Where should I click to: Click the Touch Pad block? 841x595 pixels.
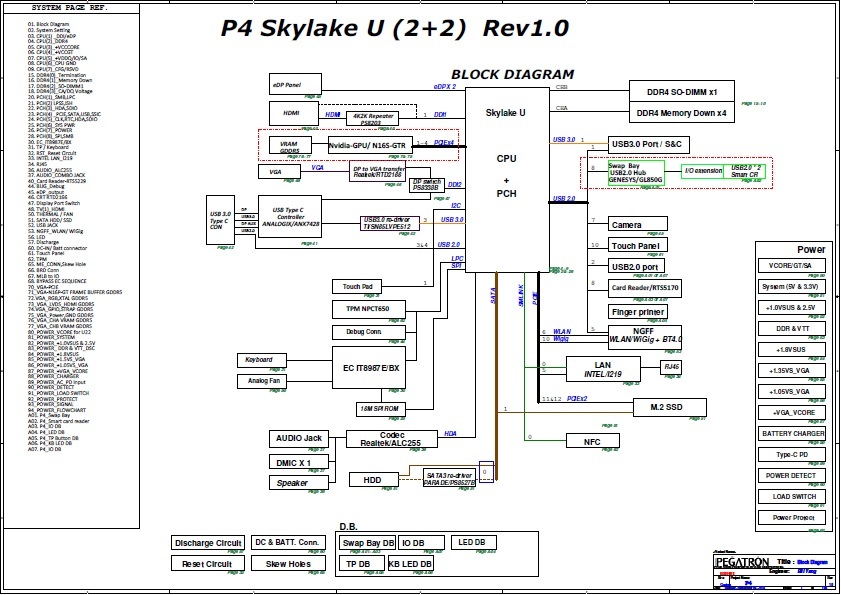357,287
